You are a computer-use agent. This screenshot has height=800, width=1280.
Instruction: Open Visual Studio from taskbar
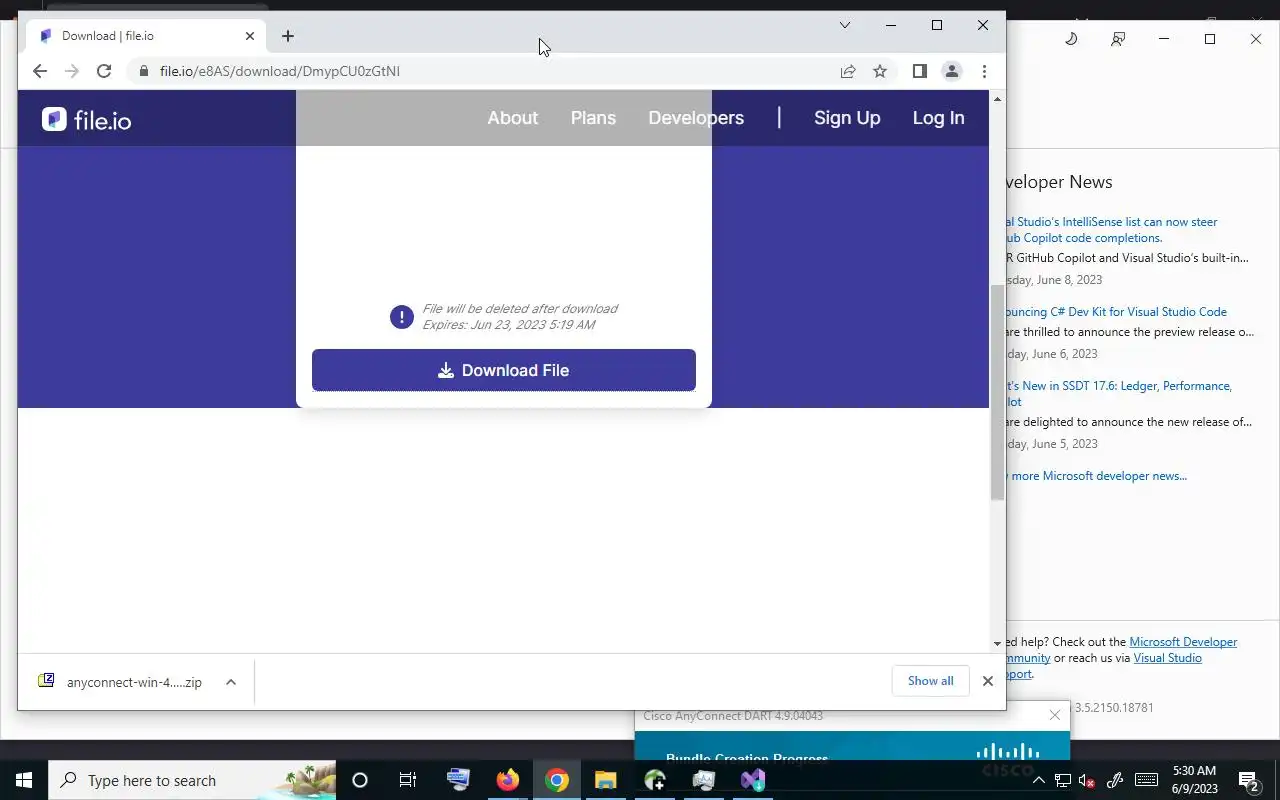[753, 780]
